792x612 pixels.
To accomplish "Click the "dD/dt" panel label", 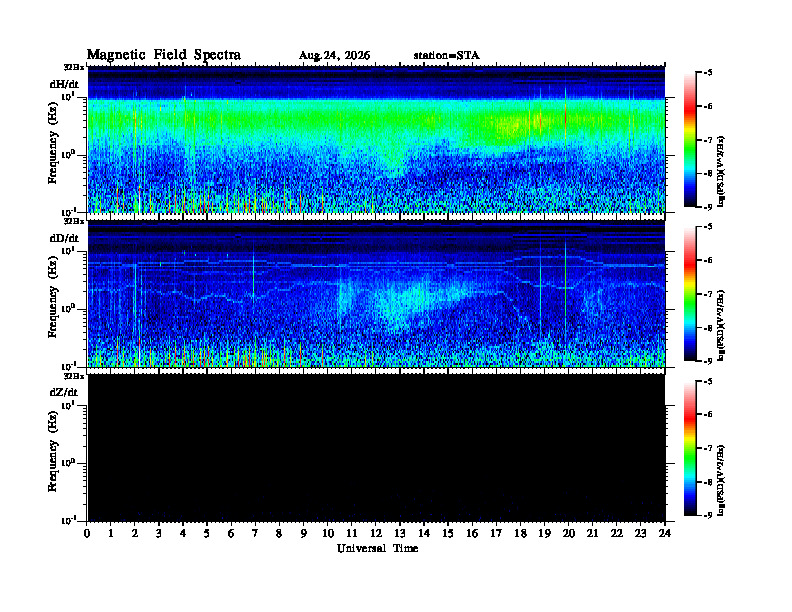I will click(x=64, y=238).
